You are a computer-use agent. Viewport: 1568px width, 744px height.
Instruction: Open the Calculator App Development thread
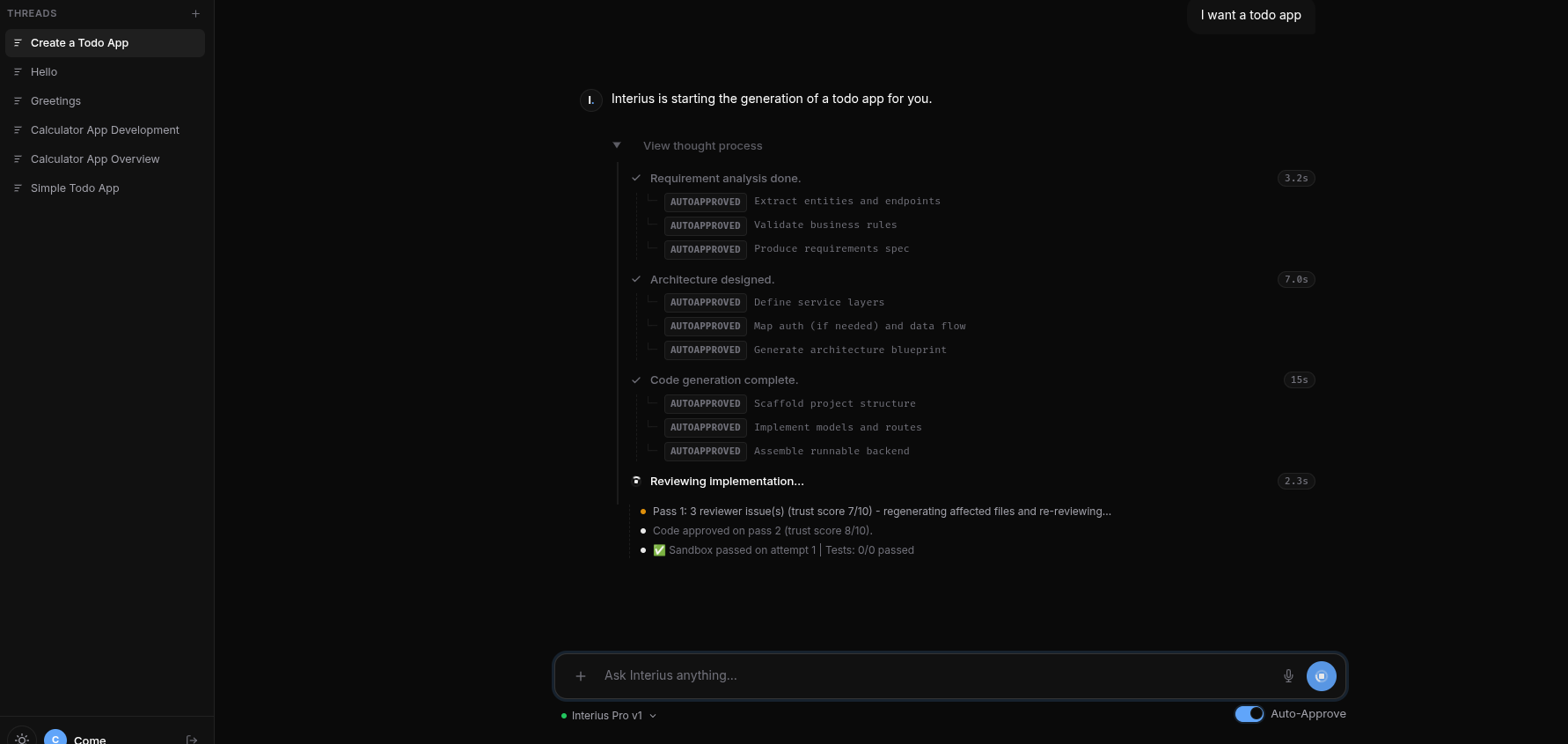(105, 129)
